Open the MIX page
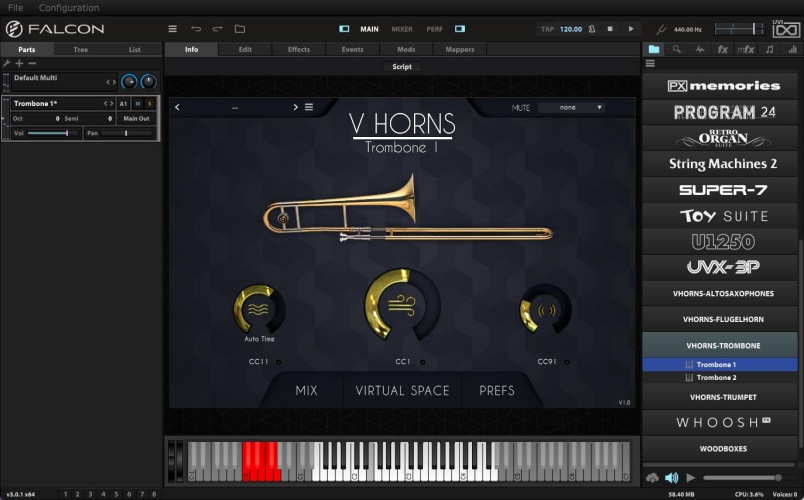The width and height of the screenshot is (804, 500). pos(307,391)
